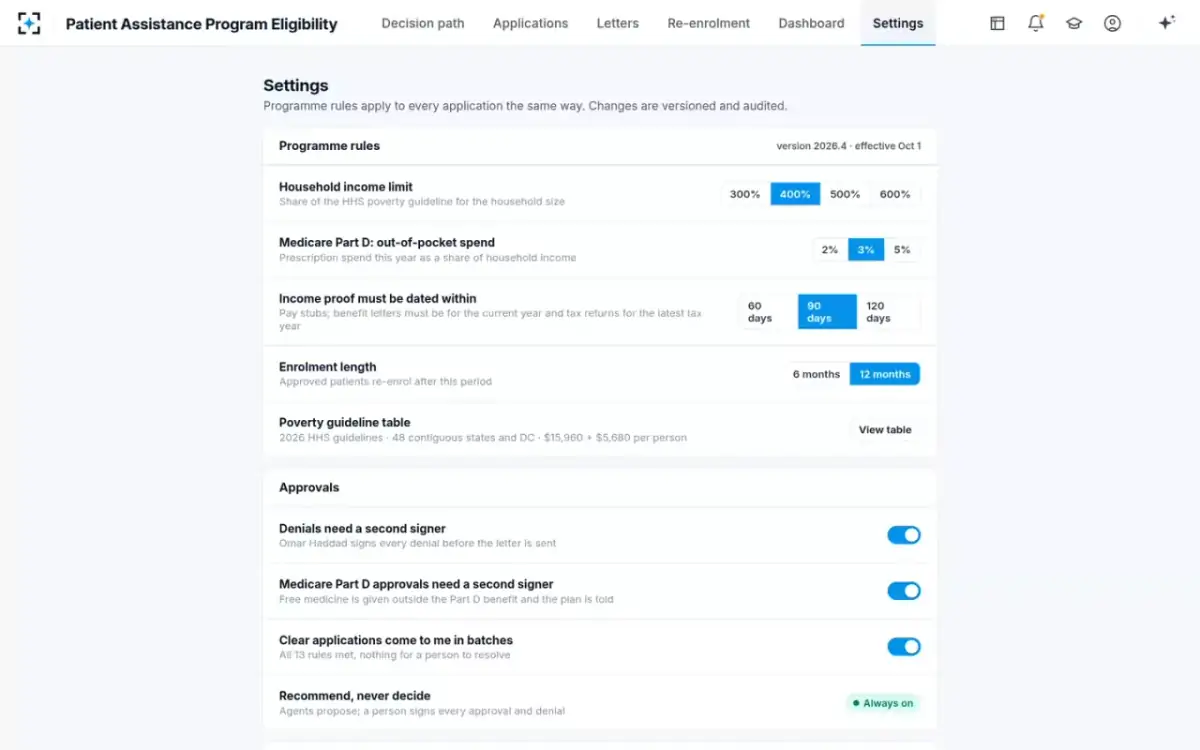The height and width of the screenshot is (750, 1200).
Task: Open the graduation cap learning icon
Action: coord(1074,23)
